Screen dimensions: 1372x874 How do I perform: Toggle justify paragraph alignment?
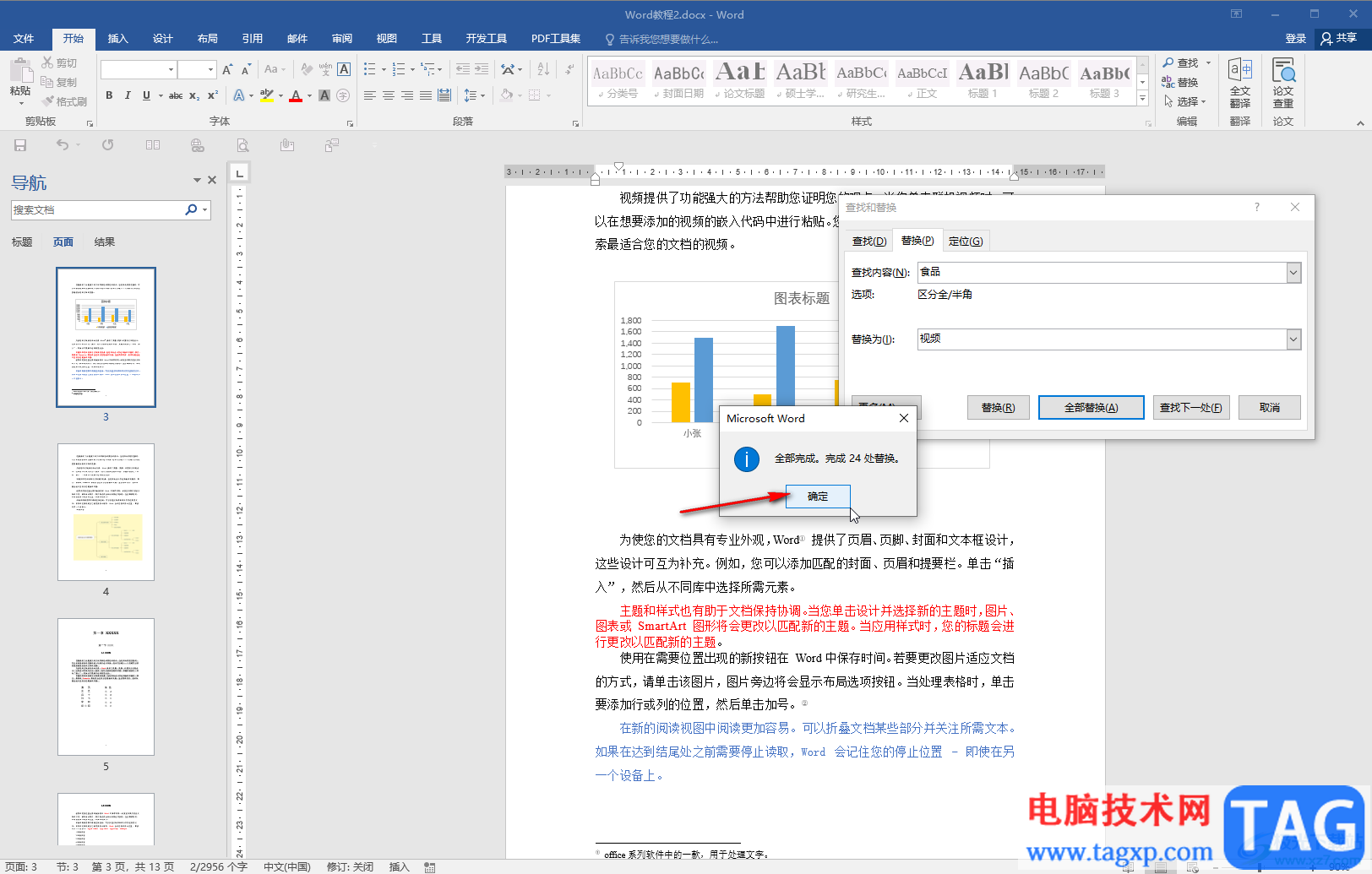click(x=426, y=95)
